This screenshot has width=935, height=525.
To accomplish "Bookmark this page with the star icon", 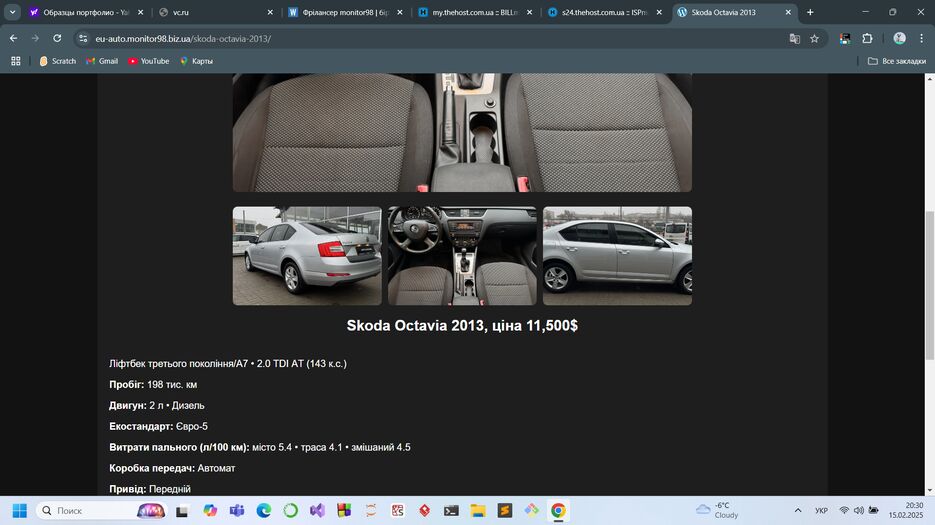I will pos(814,38).
